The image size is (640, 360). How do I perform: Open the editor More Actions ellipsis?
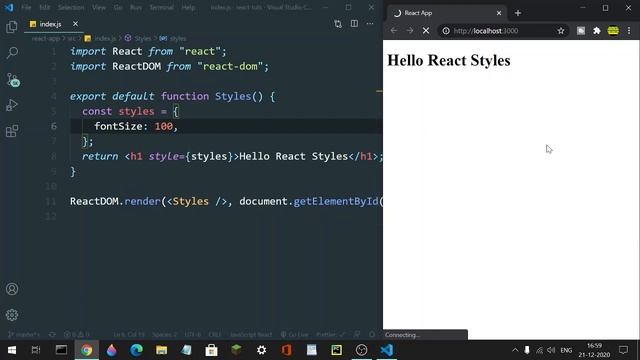click(x=370, y=24)
